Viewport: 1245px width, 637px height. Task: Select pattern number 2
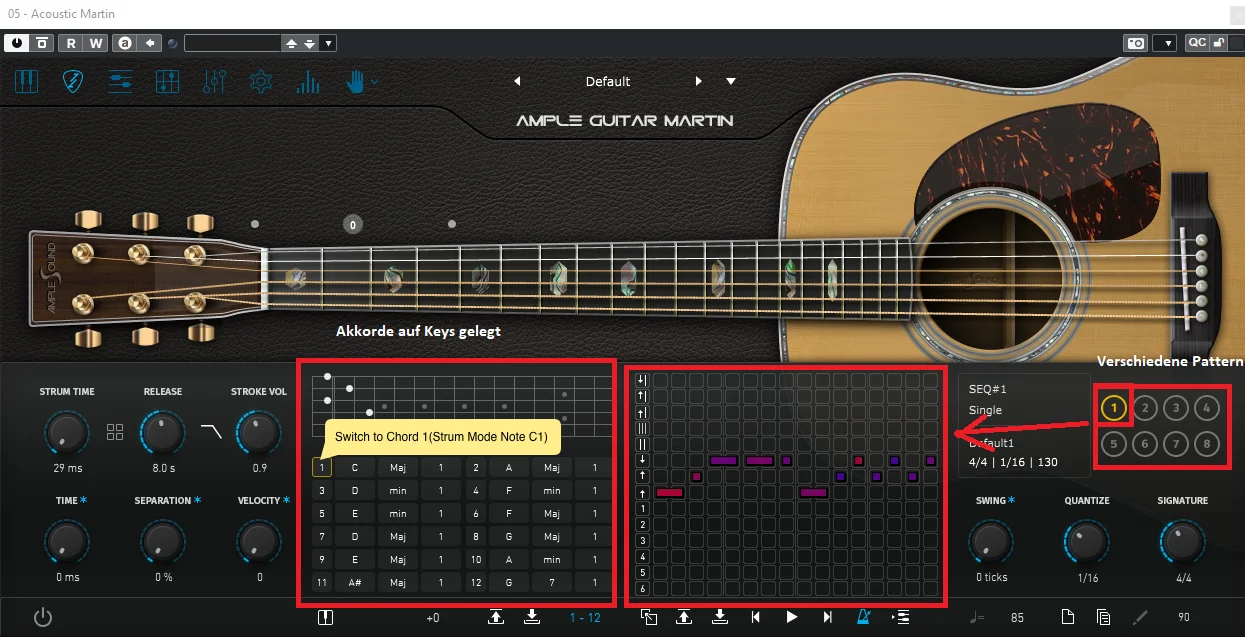tap(1145, 407)
